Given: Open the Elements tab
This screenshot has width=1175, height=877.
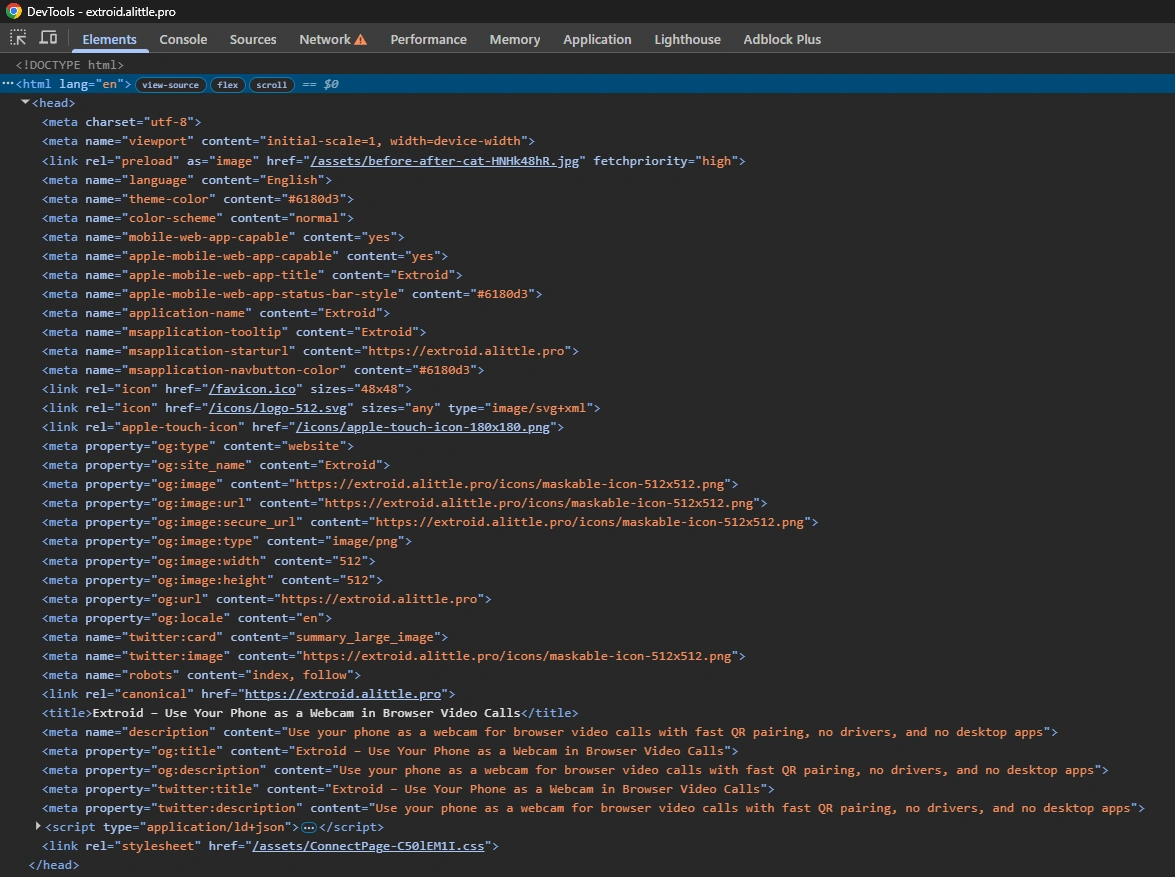Looking at the screenshot, I should coord(109,40).
